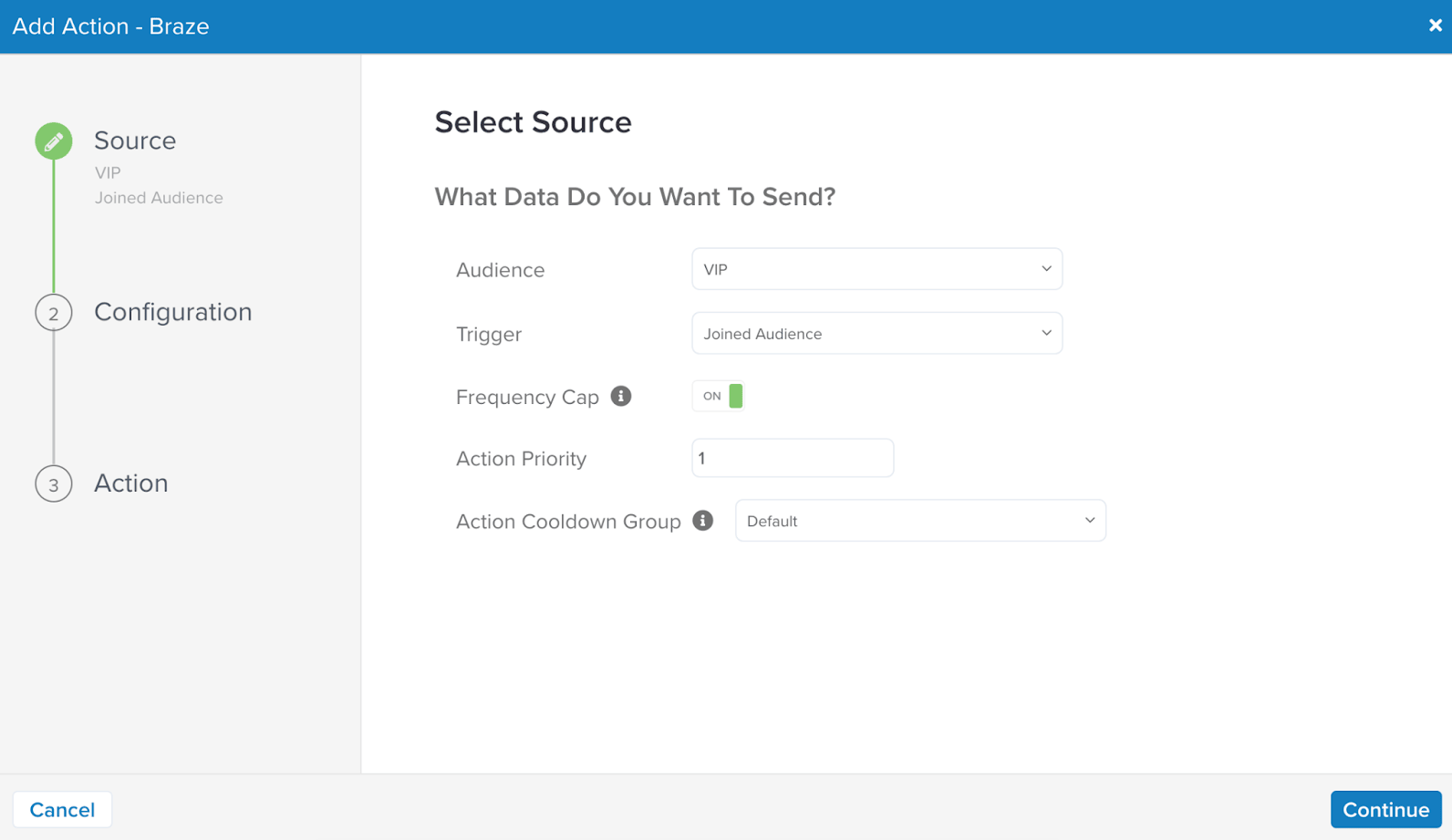Go to the Configuration step label
This screenshot has width=1452, height=840.
172,312
